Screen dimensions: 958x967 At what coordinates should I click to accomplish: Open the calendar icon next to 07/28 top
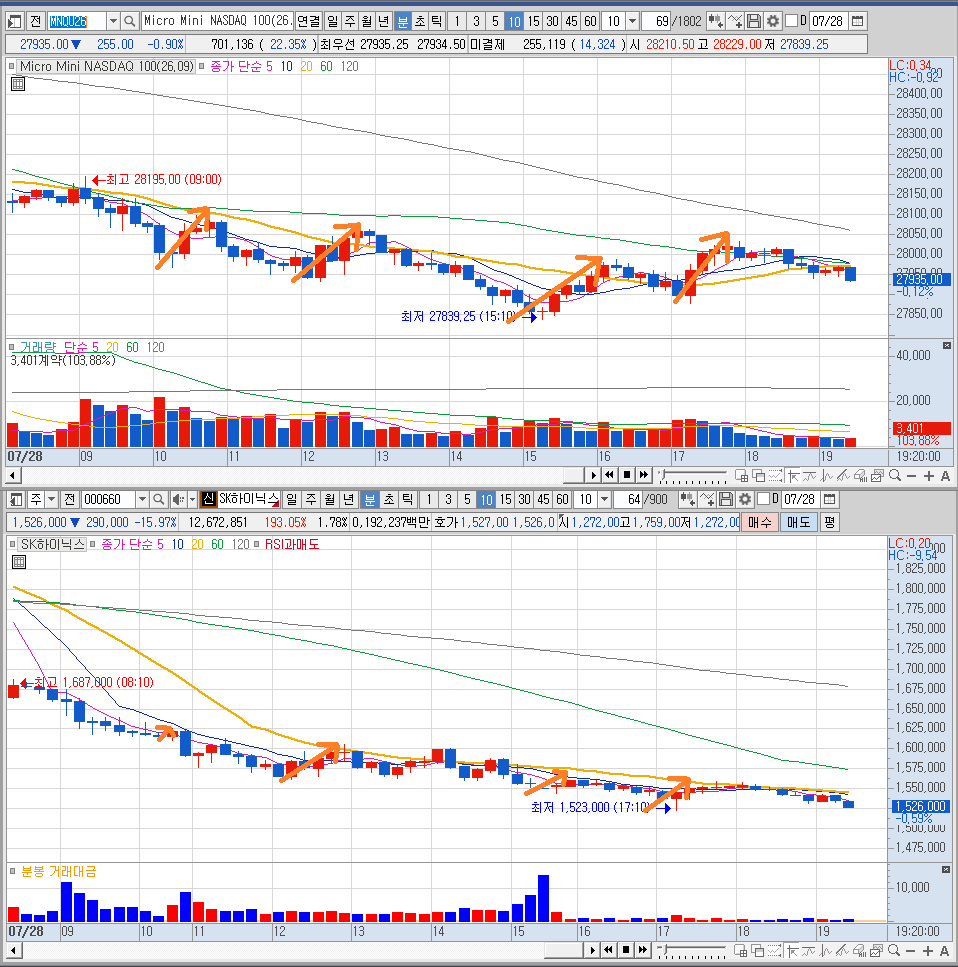[x=857, y=22]
